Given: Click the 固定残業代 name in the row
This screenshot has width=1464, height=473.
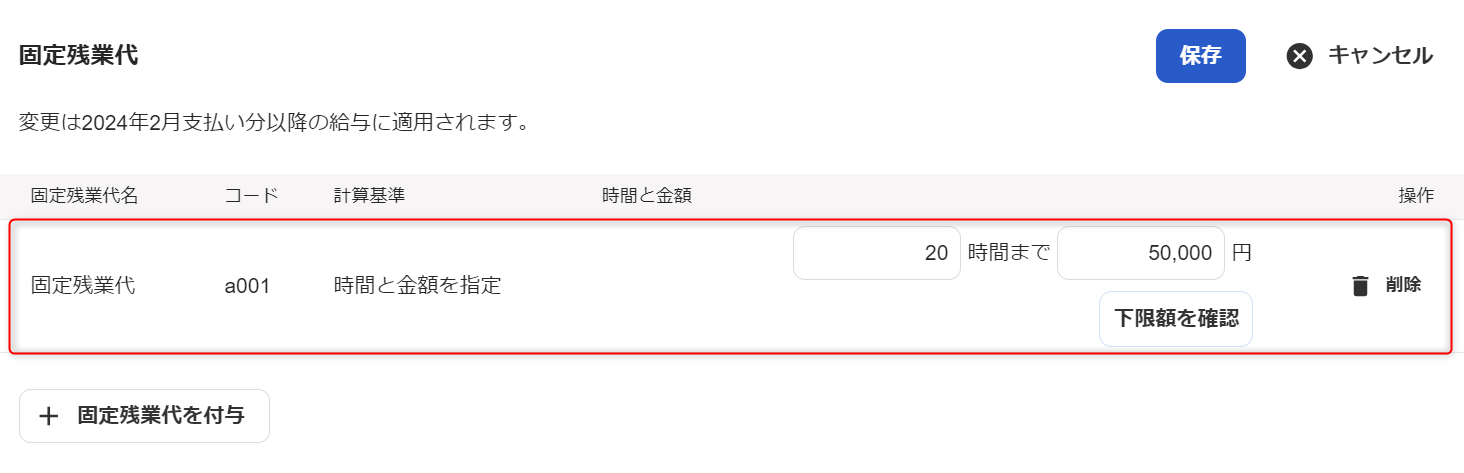Looking at the screenshot, I should pyautogui.click(x=83, y=286).
